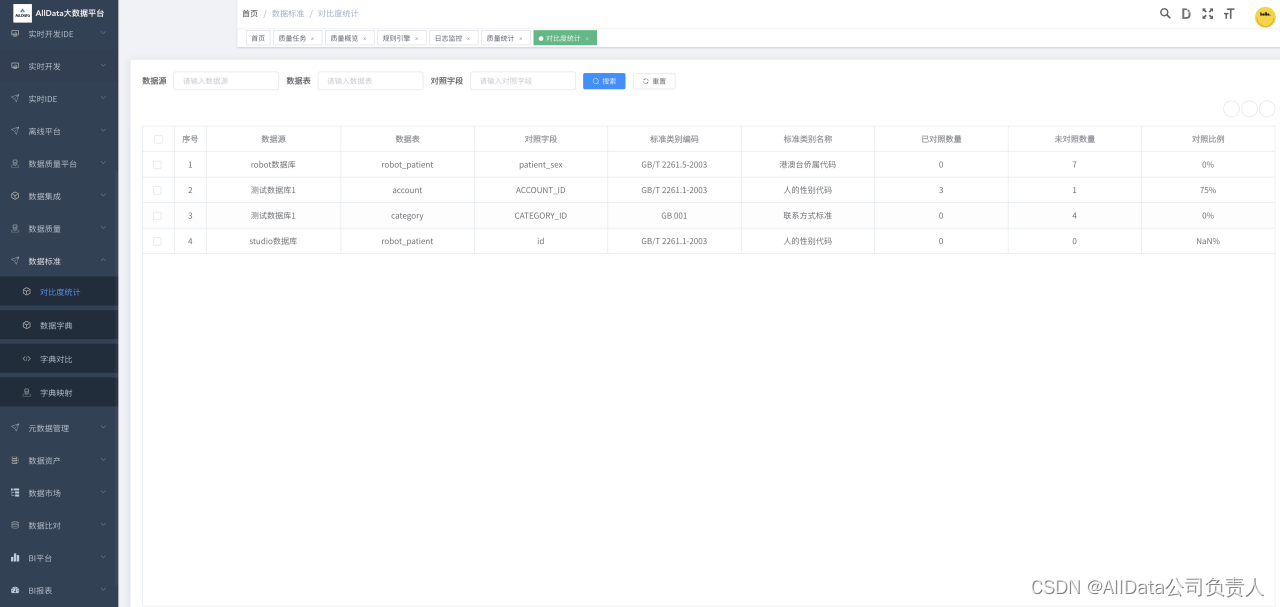Click the paper-plane icon beside 数据标准

pyautogui.click(x=15, y=261)
